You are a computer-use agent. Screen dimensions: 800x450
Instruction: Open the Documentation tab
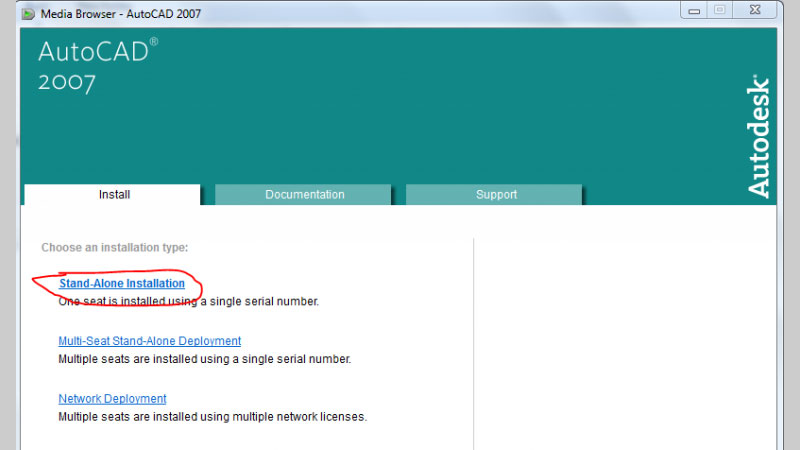click(x=304, y=195)
